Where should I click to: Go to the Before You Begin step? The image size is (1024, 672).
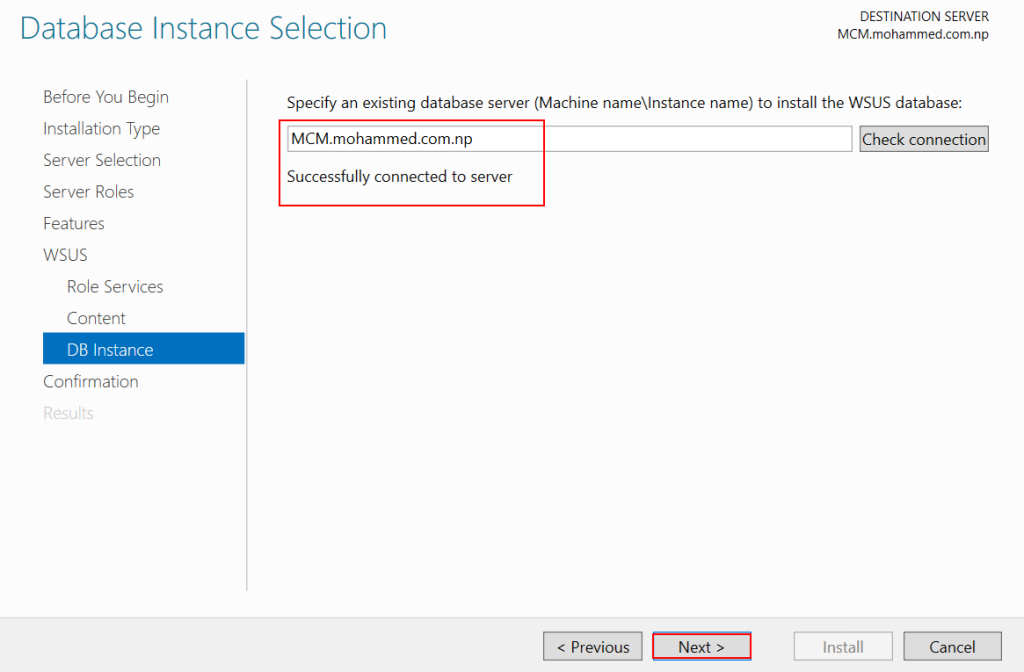point(105,97)
